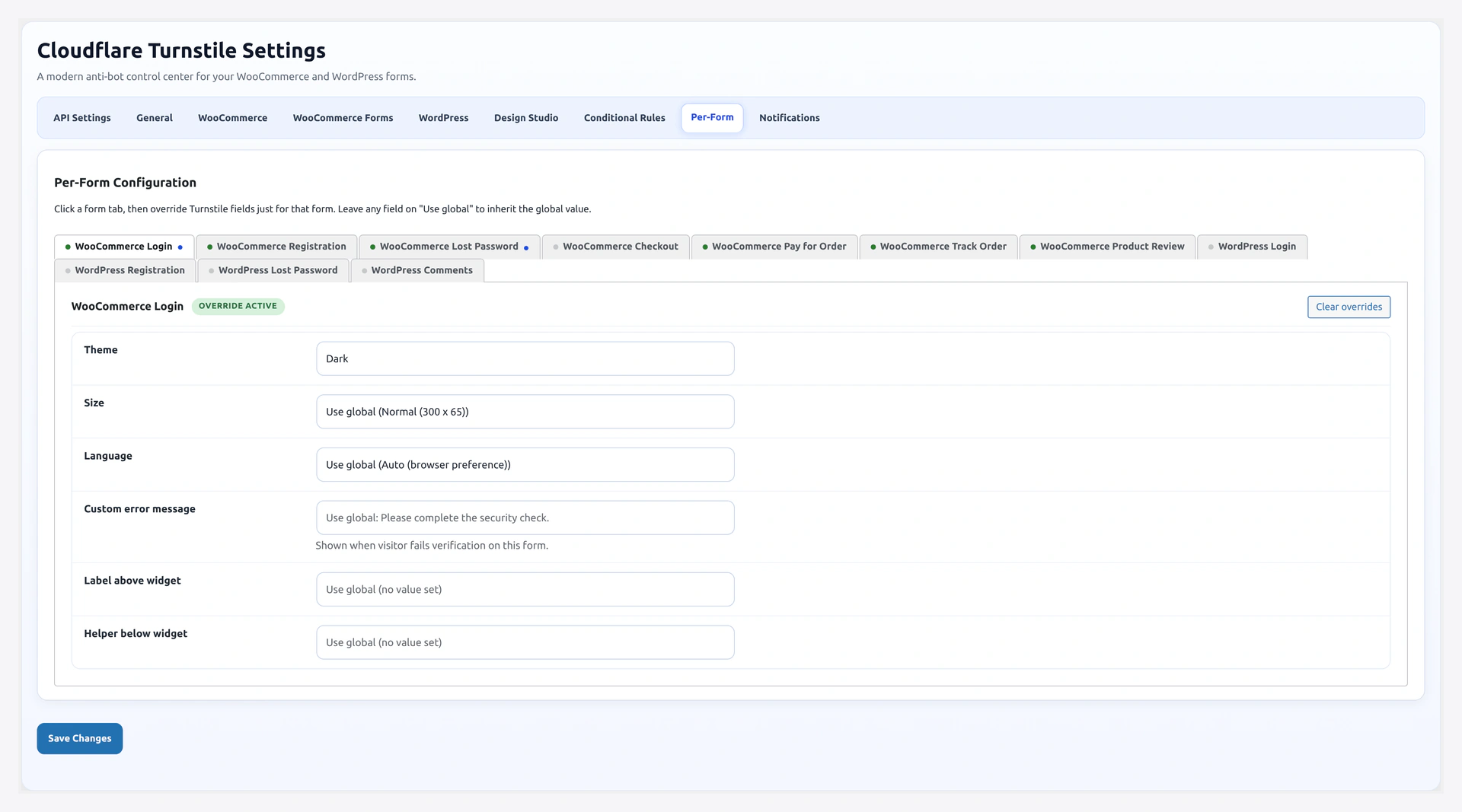Click the 'Shown when visitor fails verification' hint
This screenshot has height=812, width=1462.
432,546
